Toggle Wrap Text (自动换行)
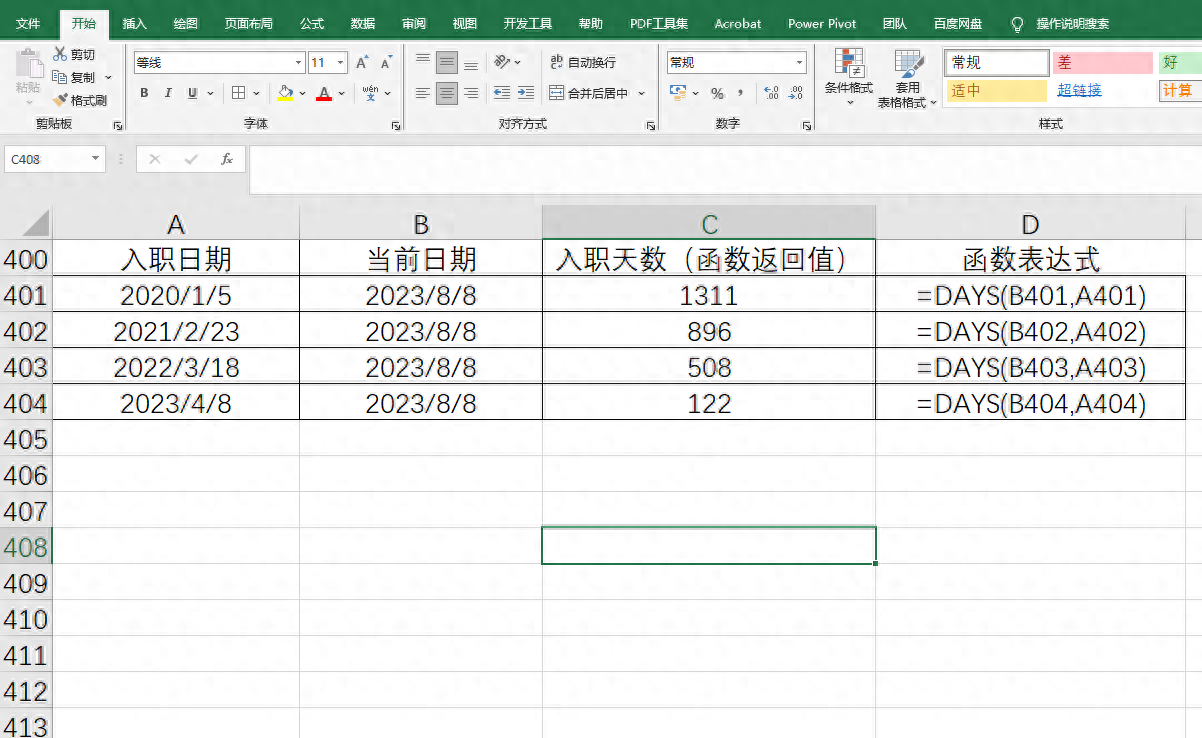Screen dimensions: 1202x738 click(x=583, y=62)
